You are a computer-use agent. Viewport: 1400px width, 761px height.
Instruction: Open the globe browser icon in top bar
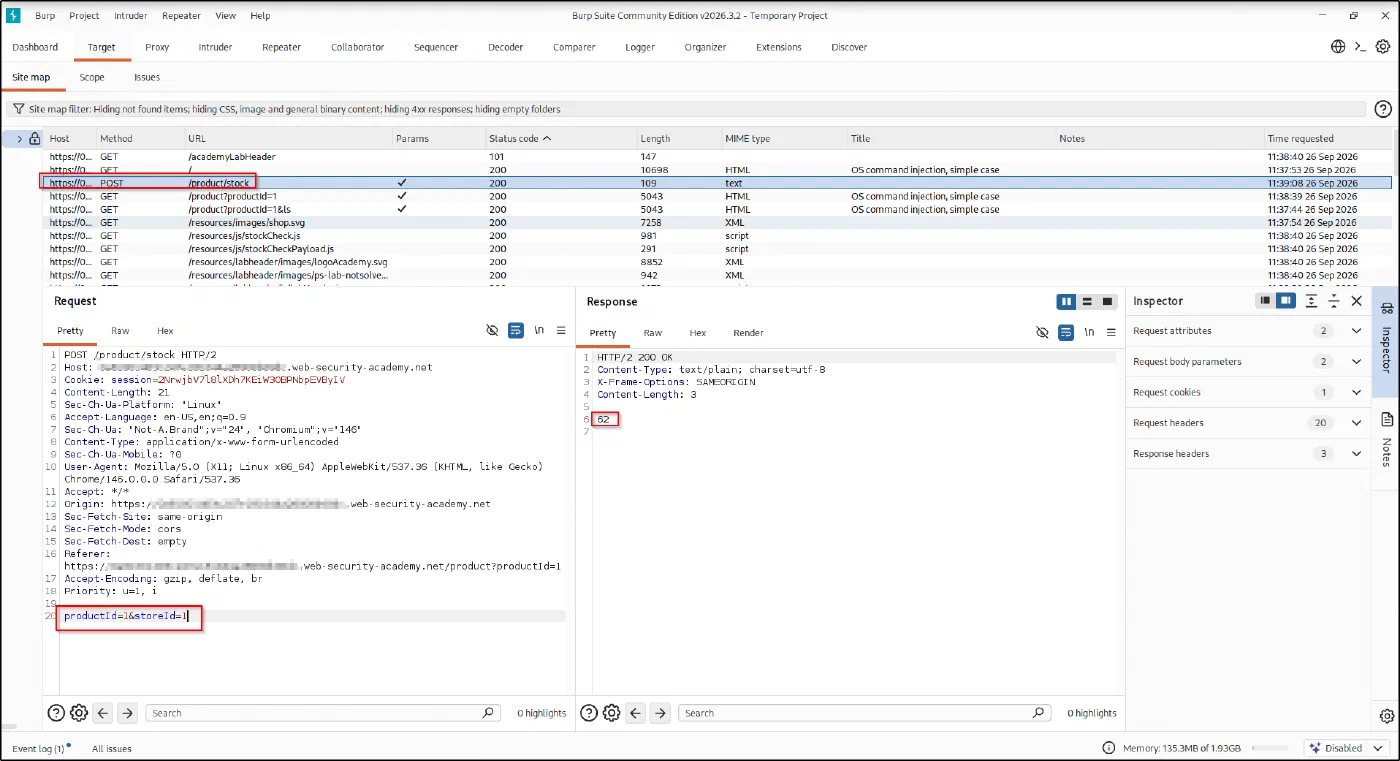click(x=1338, y=47)
